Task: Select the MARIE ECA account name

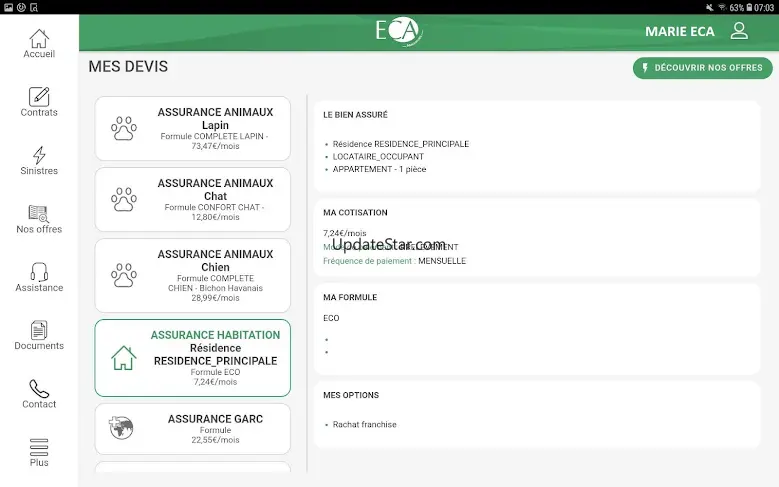Action: click(680, 31)
